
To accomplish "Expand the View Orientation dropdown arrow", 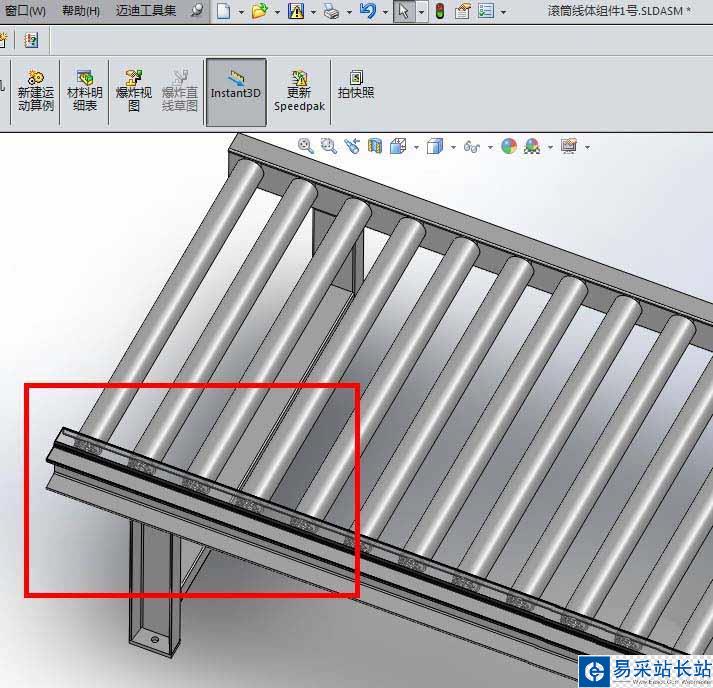I will (416, 147).
